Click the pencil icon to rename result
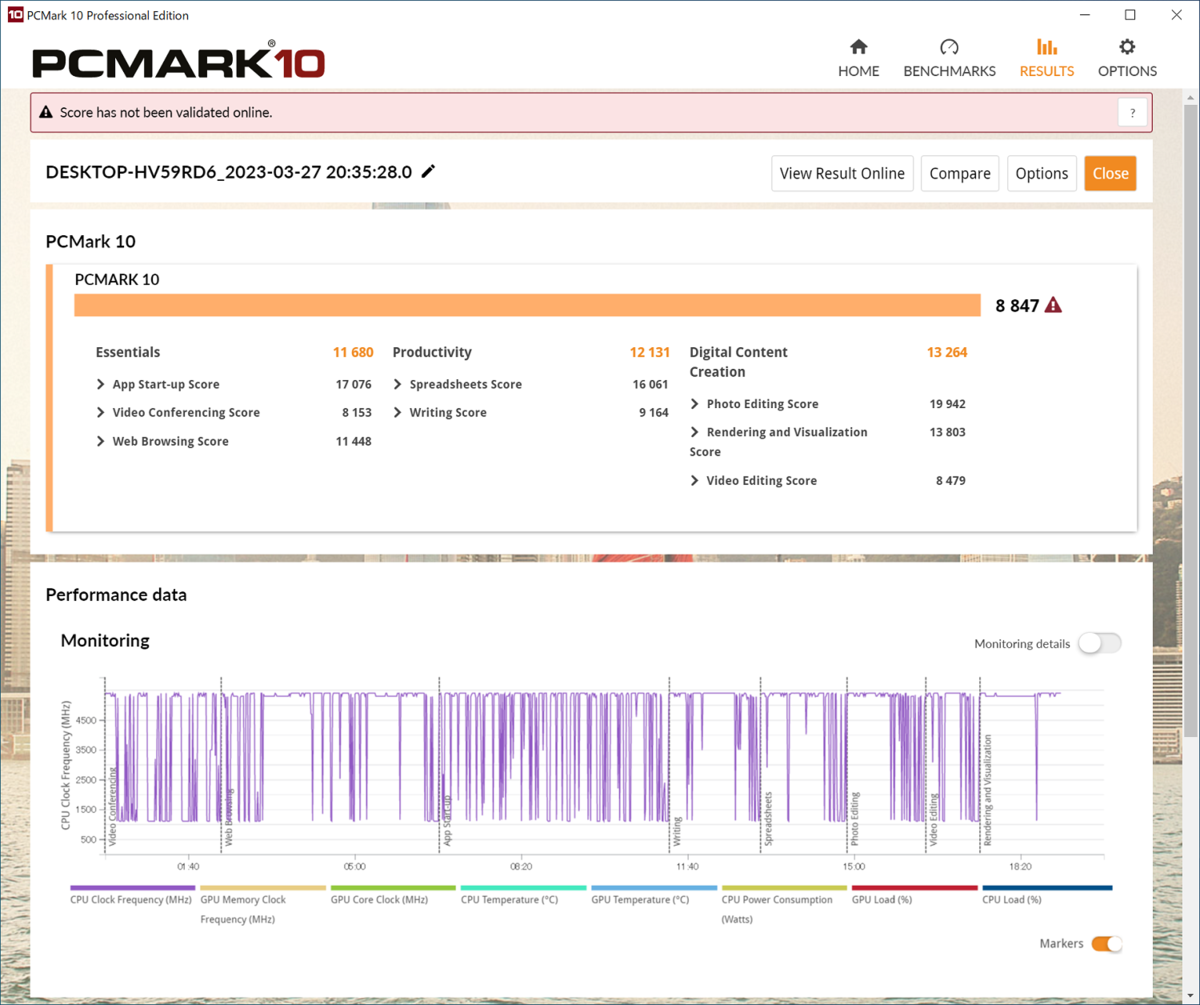Screen dimensions: 1200x1005 (428, 171)
